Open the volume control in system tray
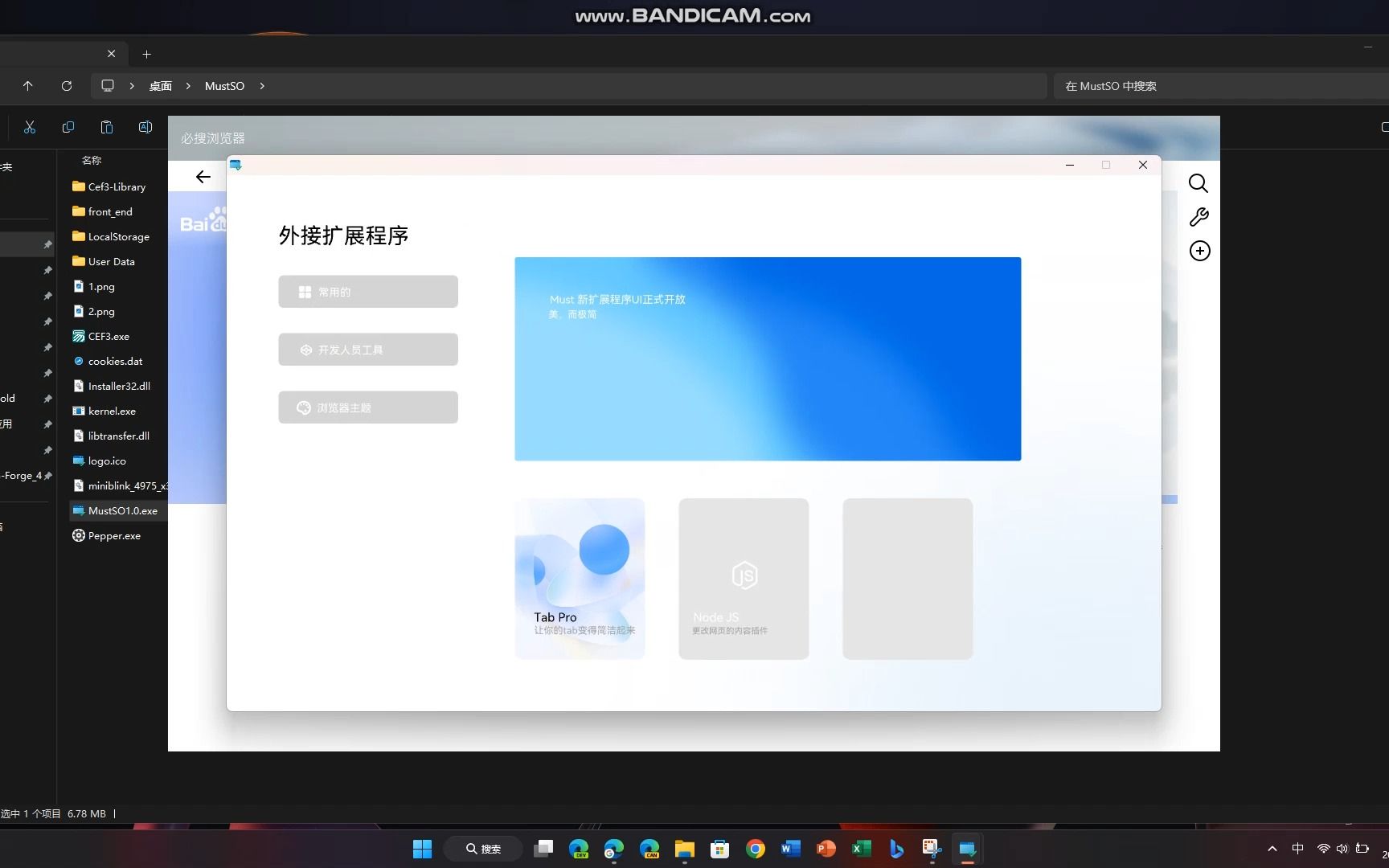 pyautogui.click(x=1342, y=849)
